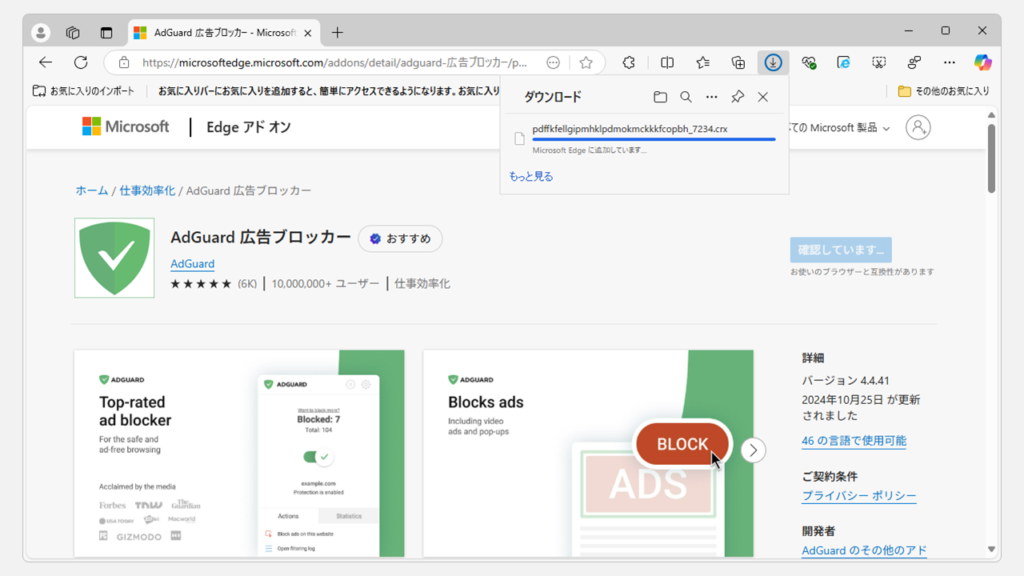Viewport: 1024px width, 576px height.
Task: Click the Browser essentials heart icon
Action: [808, 62]
